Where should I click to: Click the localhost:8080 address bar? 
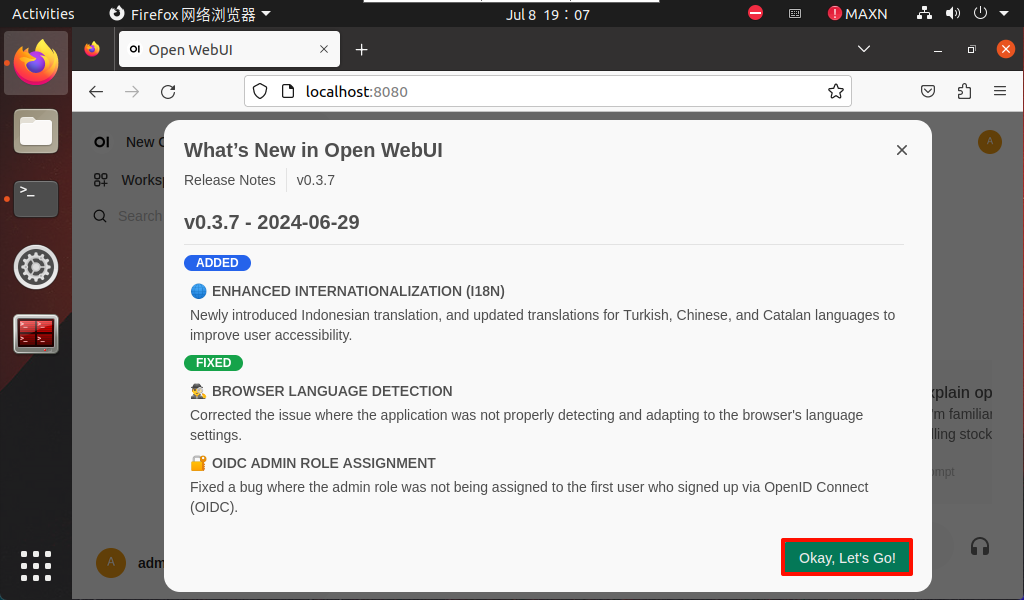coord(540,92)
